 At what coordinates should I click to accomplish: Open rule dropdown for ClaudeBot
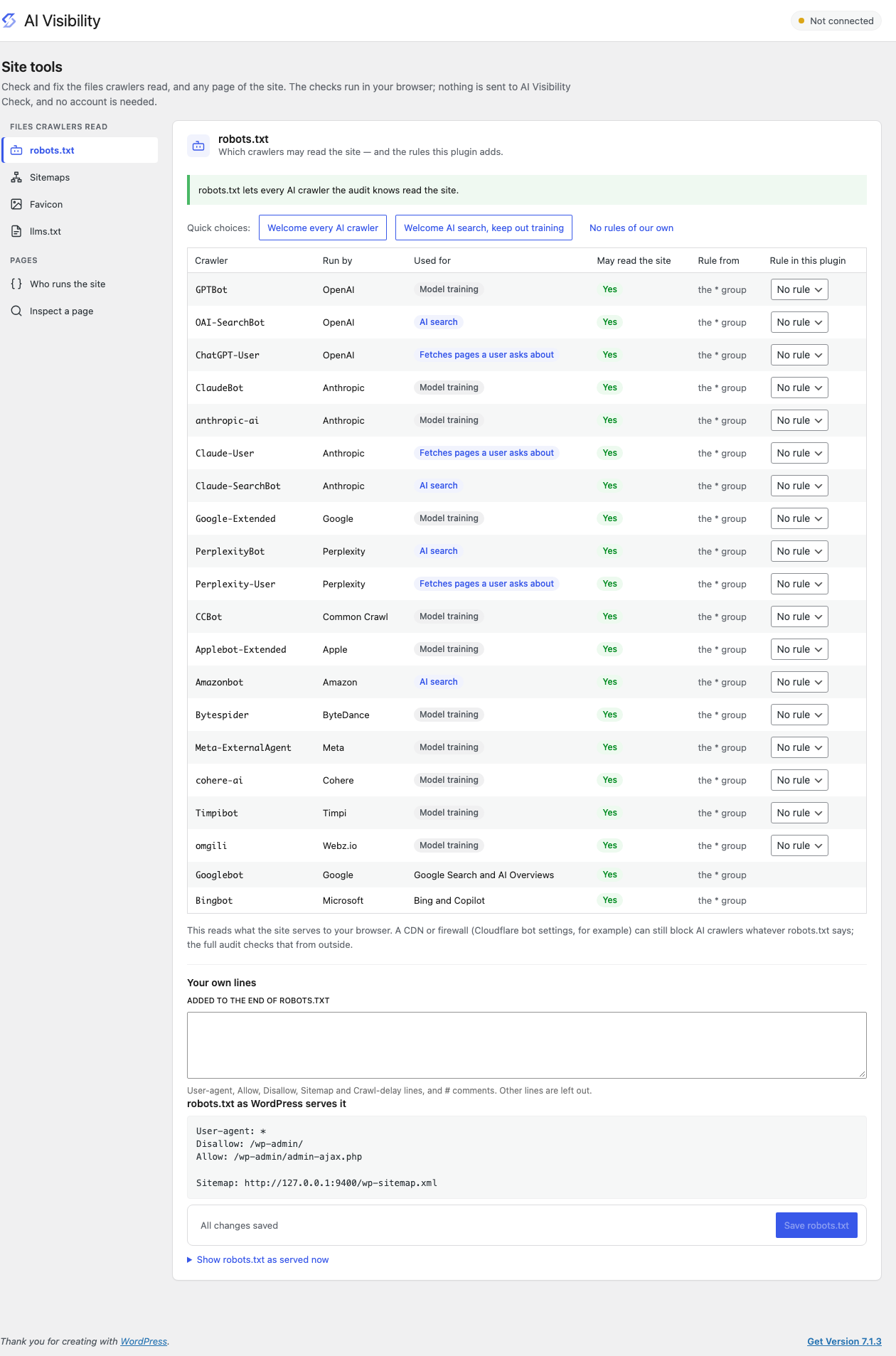click(799, 388)
